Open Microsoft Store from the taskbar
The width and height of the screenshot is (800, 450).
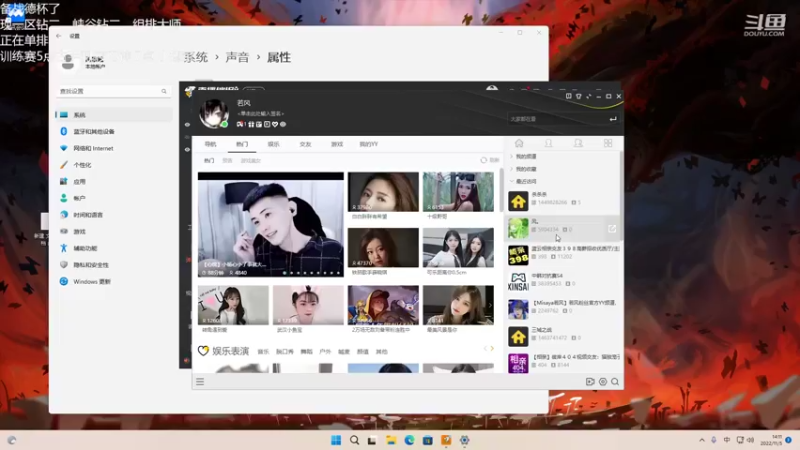[x=428, y=440]
